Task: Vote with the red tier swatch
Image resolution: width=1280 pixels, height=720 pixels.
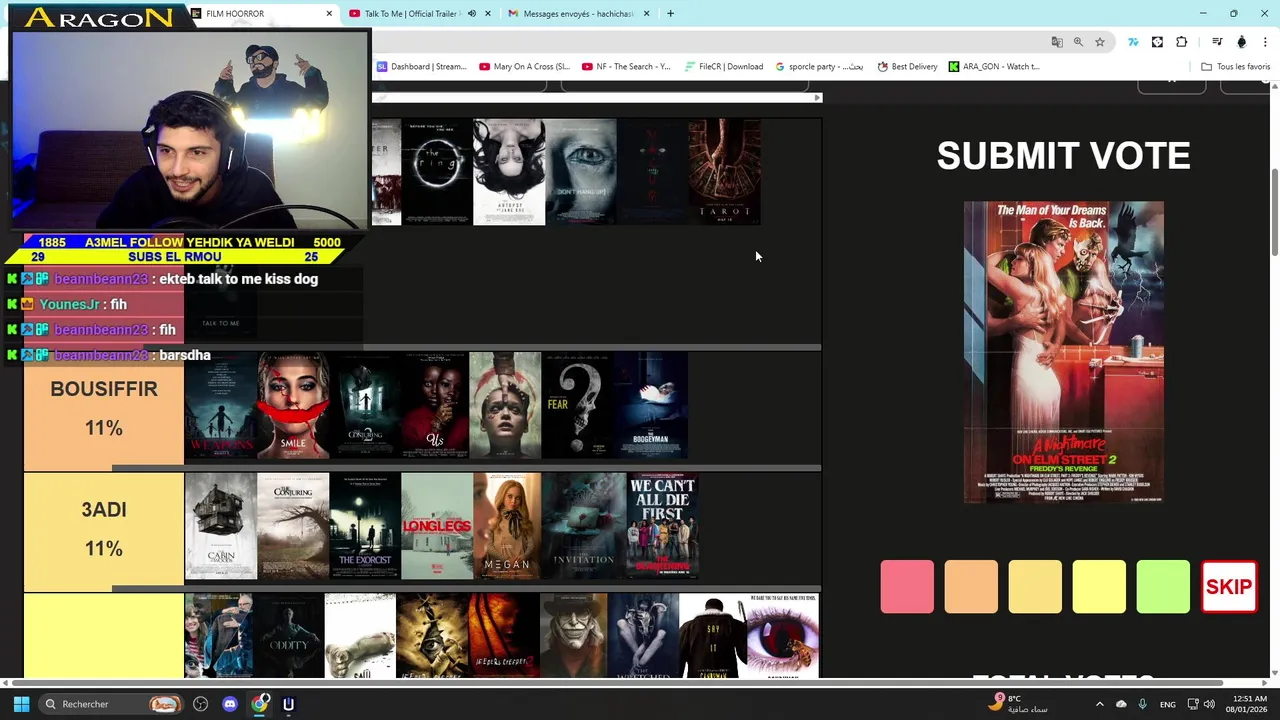Action: pyautogui.click(x=907, y=587)
